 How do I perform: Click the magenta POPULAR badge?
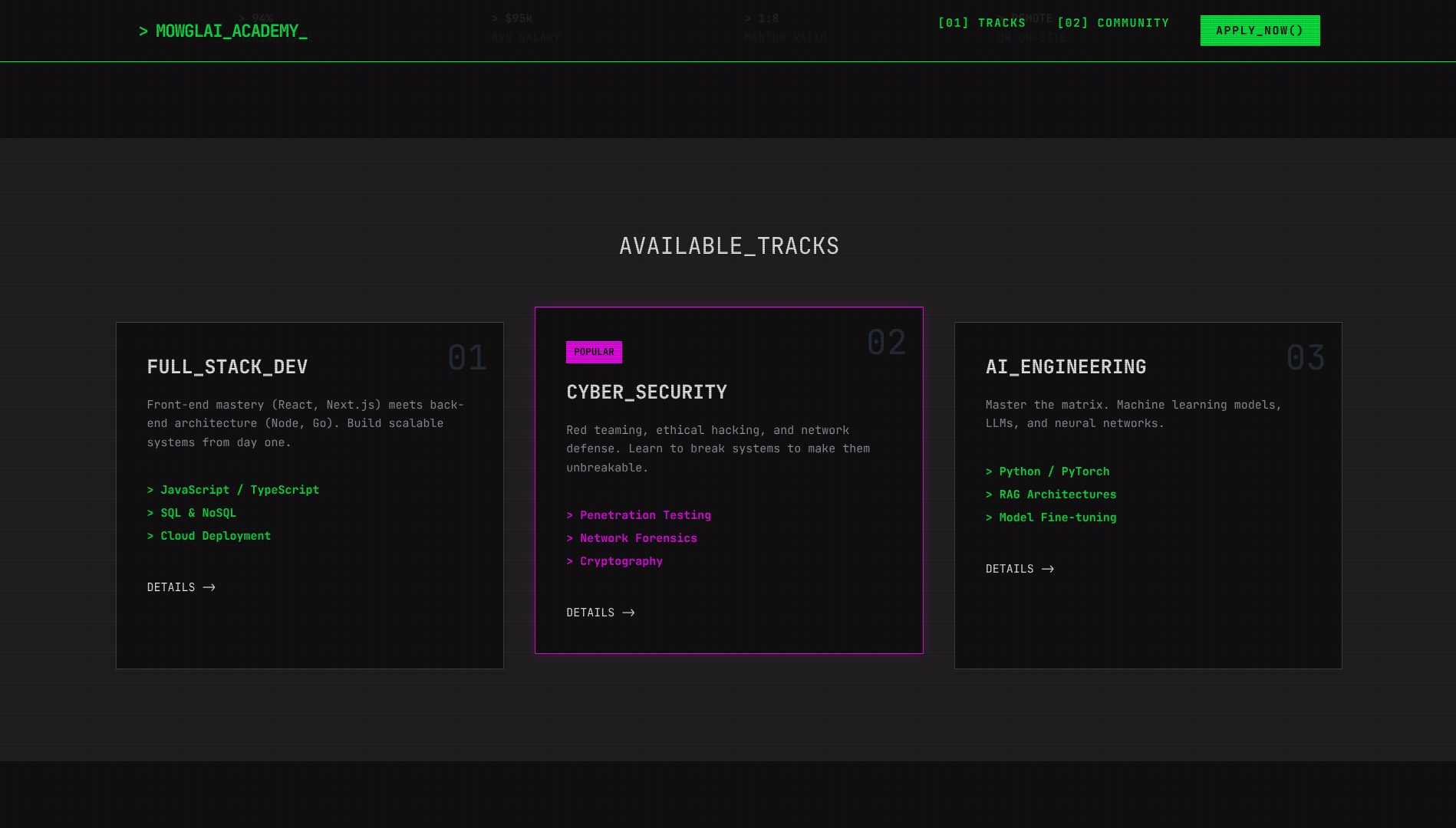pyautogui.click(x=594, y=352)
